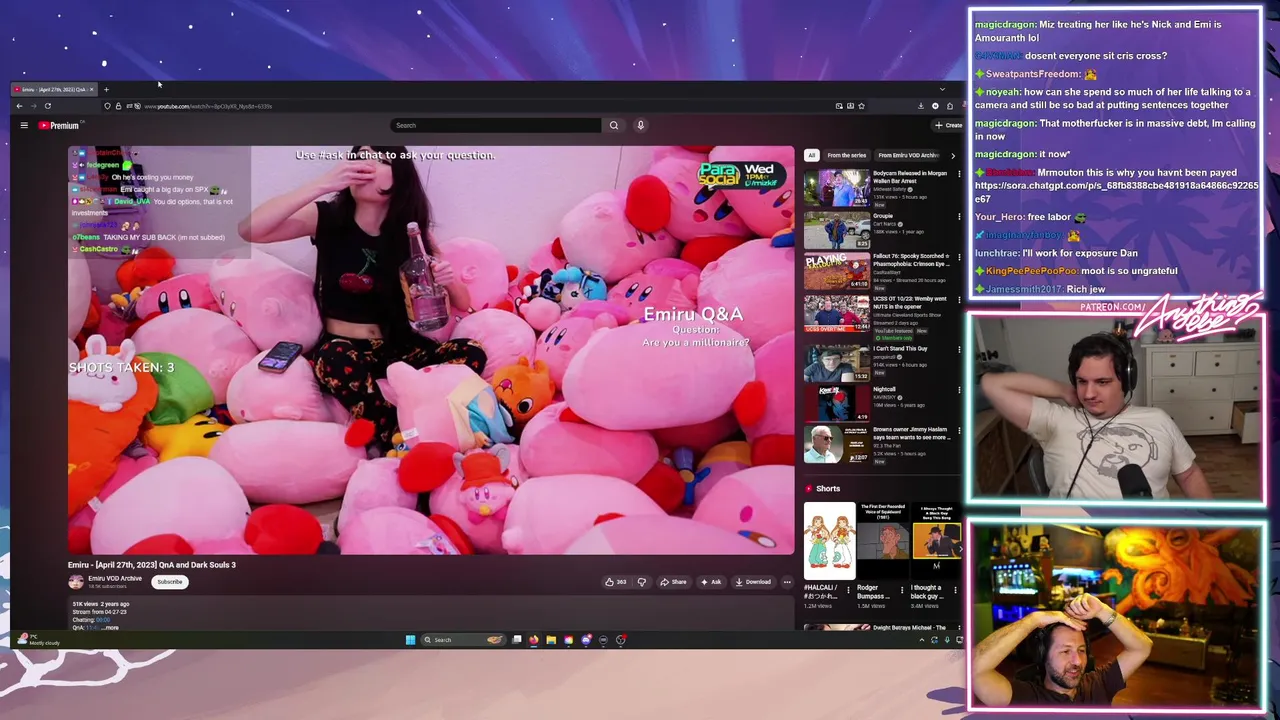1280x720 pixels.
Task: Open the Rodger Bumpass Short thumbnail
Action: click(884, 541)
